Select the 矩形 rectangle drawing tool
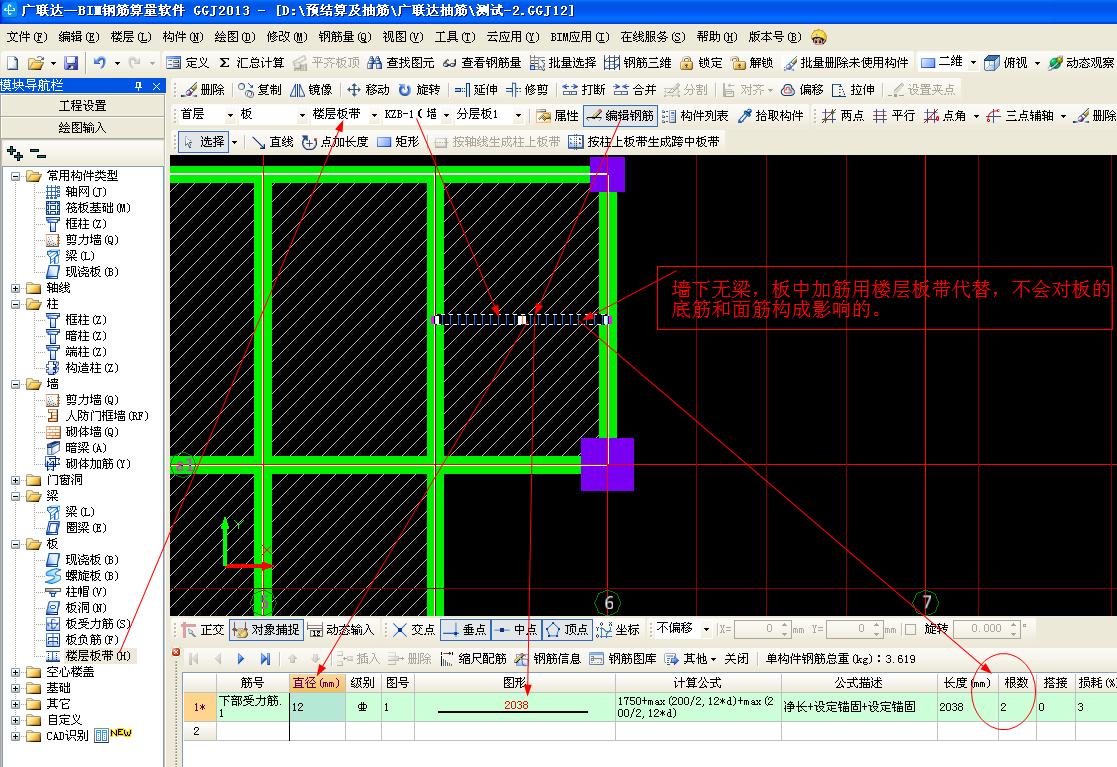1117x767 pixels. click(398, 142)
